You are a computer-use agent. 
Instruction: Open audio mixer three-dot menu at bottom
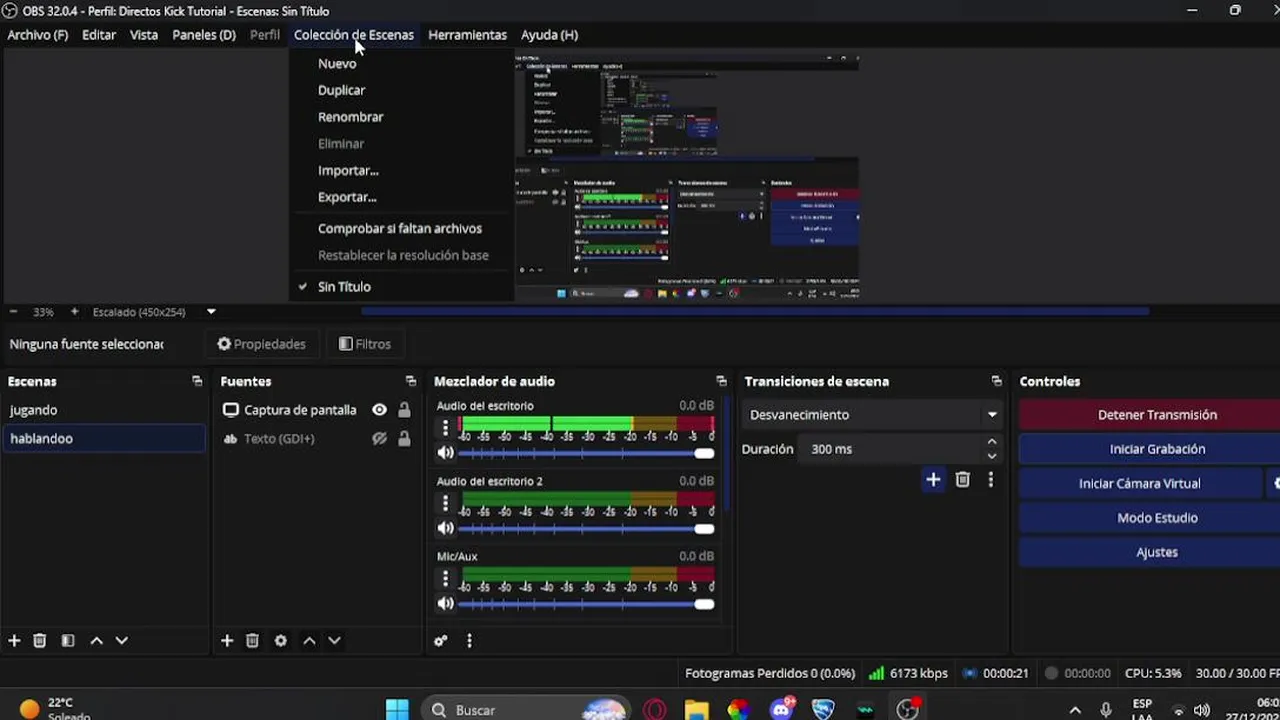tap(469, 641)
